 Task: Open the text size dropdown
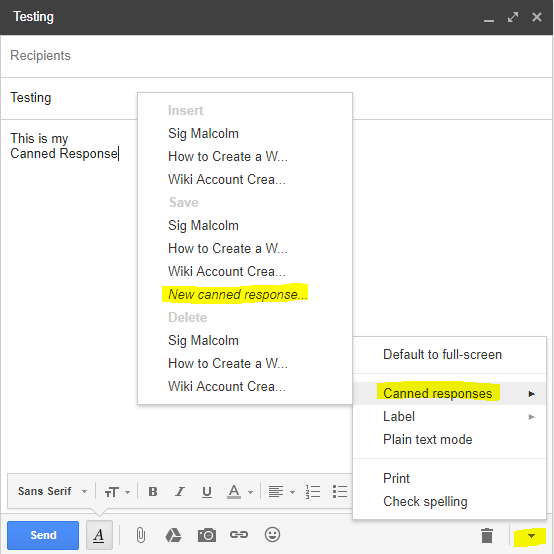coord(117,492)
